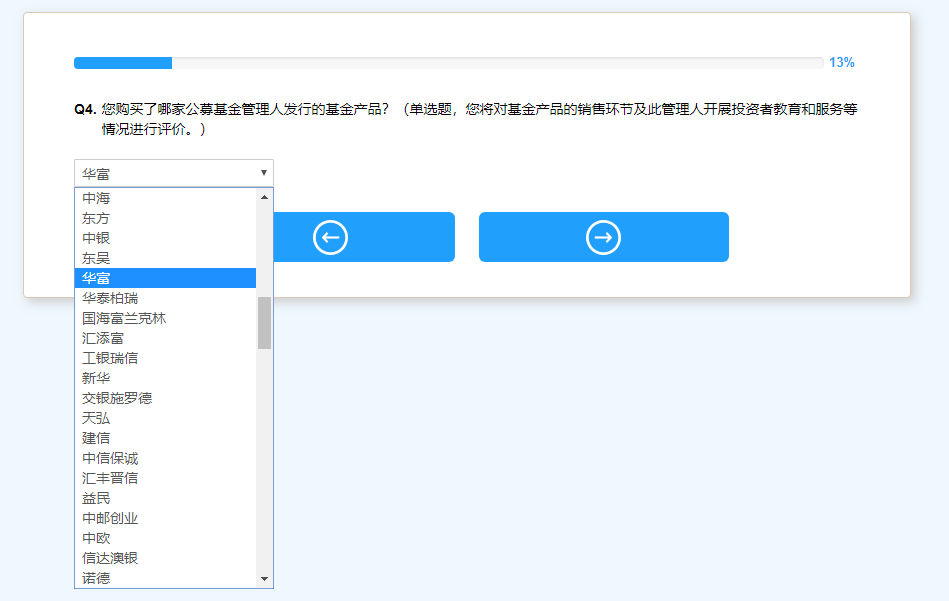Click the next arrow button
The height and width of the screenshot is (601, 949).
603,237
